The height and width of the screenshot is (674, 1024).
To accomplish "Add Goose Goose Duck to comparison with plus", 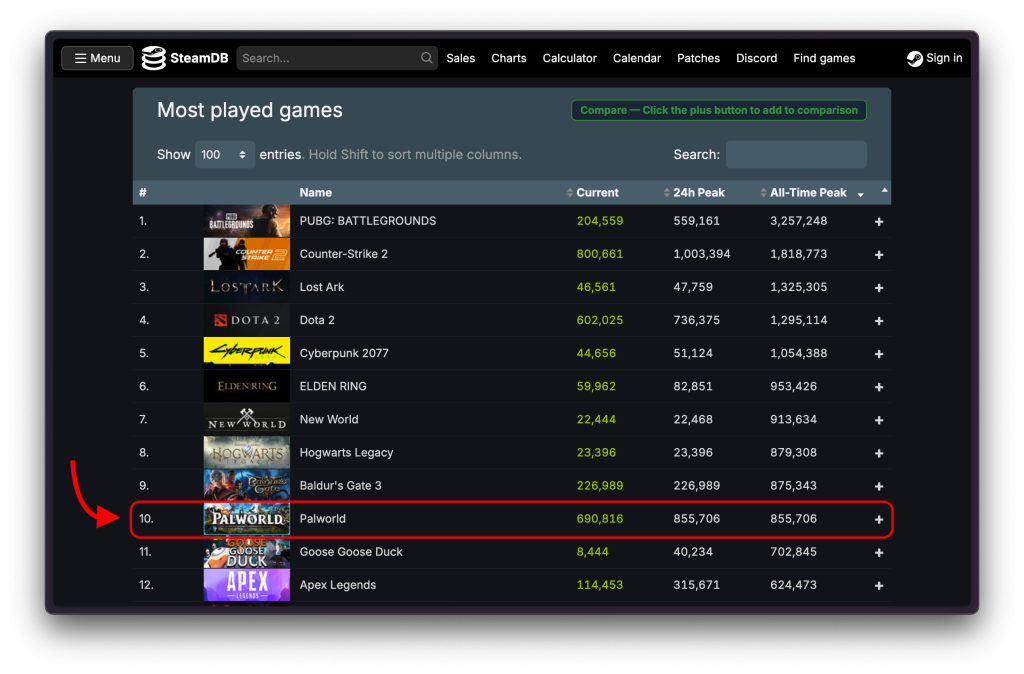I will point(879,553).
